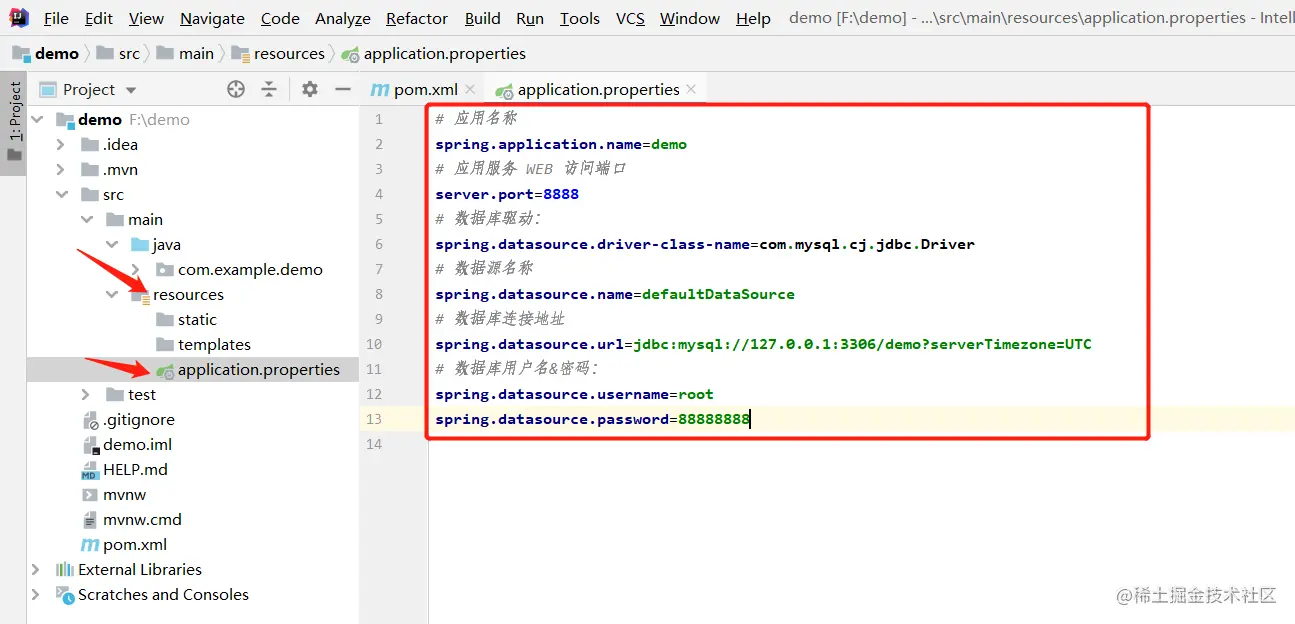
Task: Click line number 14 in the gutter
Action: [x=374, y=444]
